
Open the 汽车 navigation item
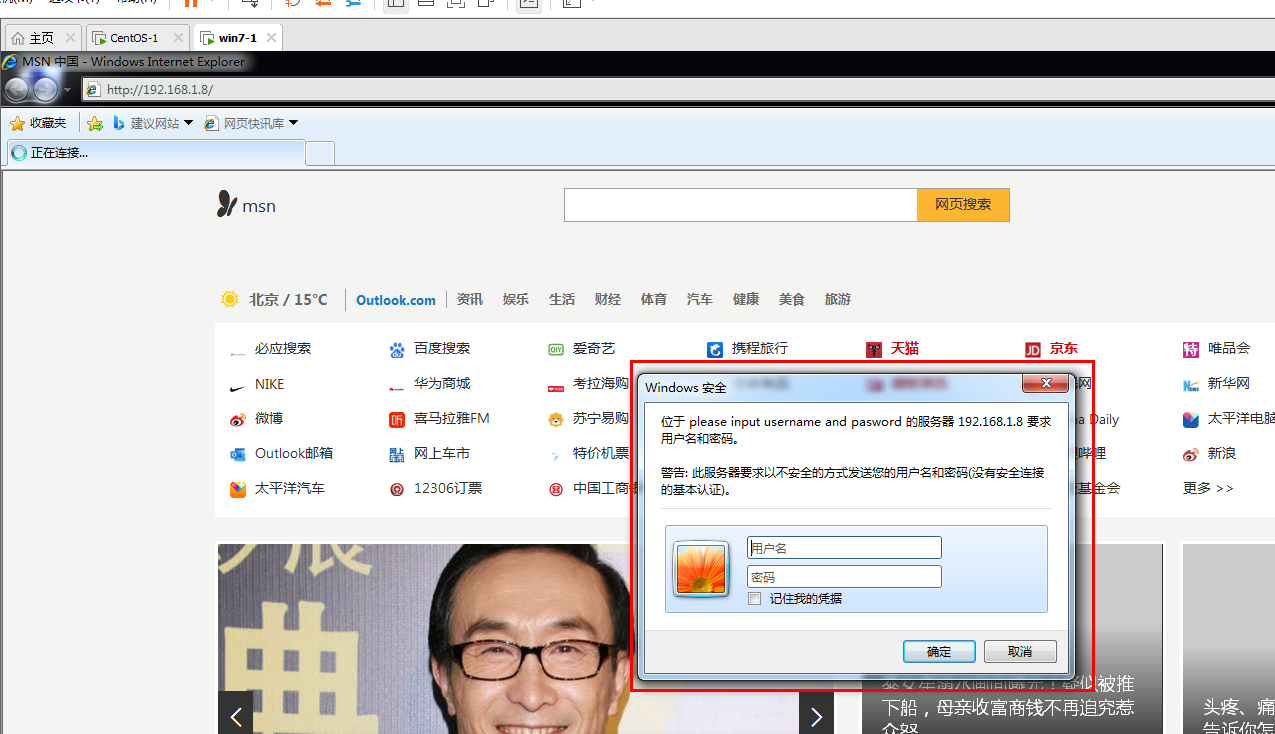700,299
